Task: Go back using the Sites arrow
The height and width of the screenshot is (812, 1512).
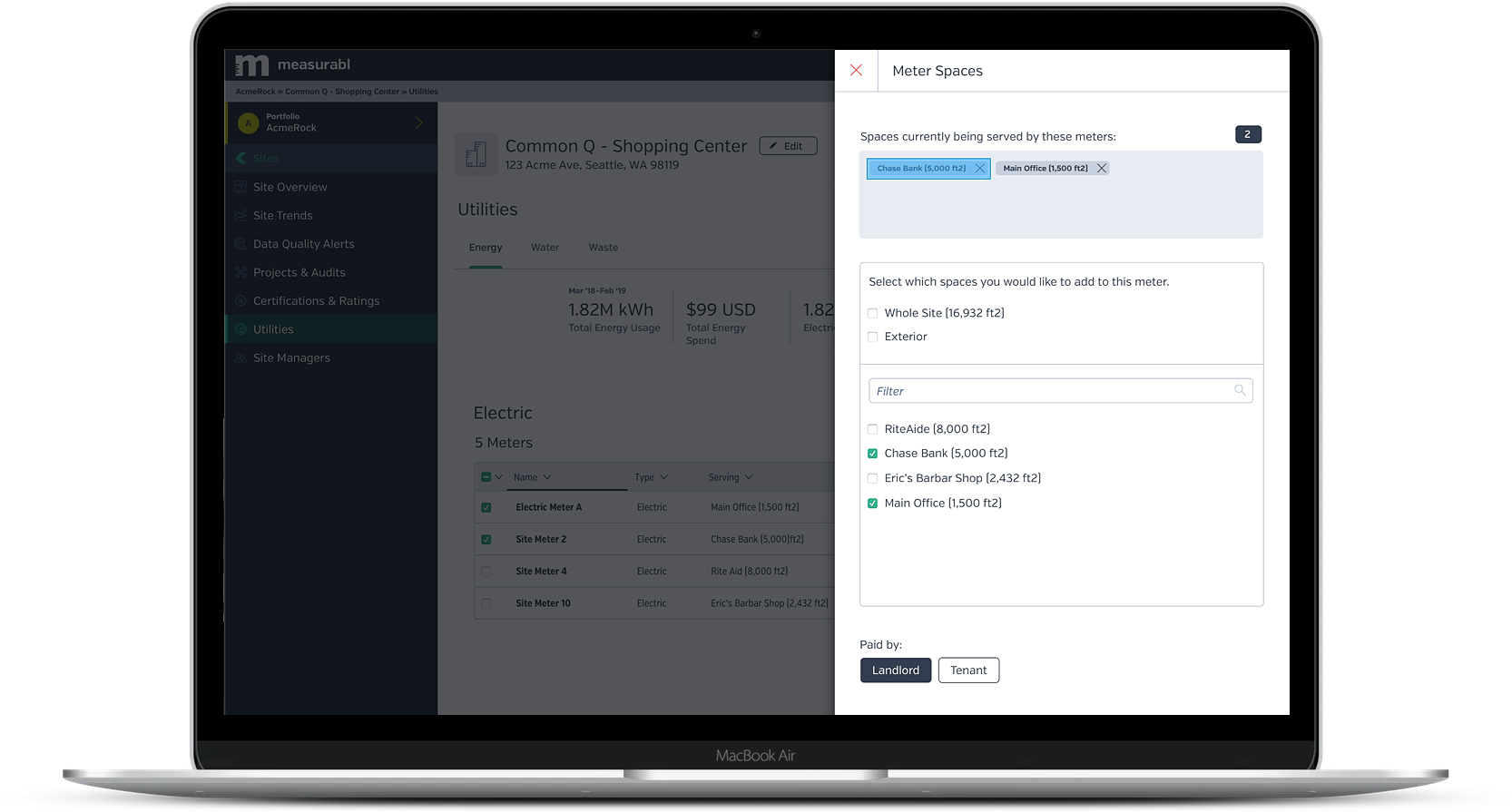Action: 241,158
